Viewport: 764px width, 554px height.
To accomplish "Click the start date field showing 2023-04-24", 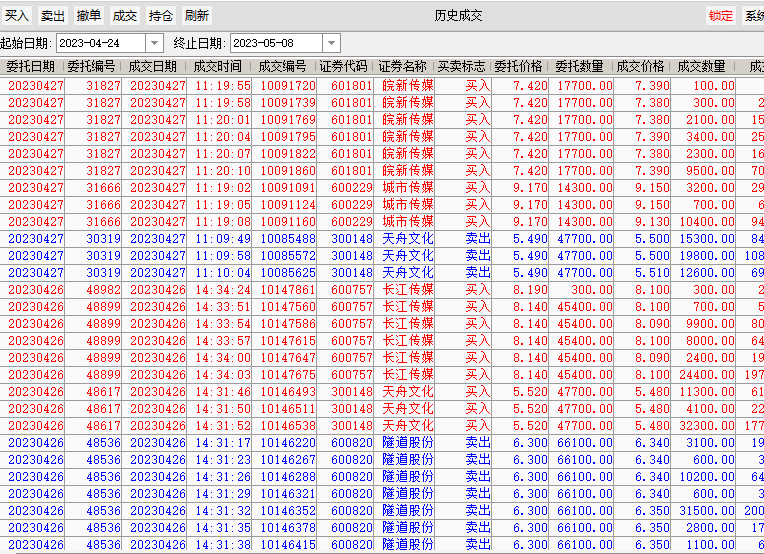I will (100, 43).
